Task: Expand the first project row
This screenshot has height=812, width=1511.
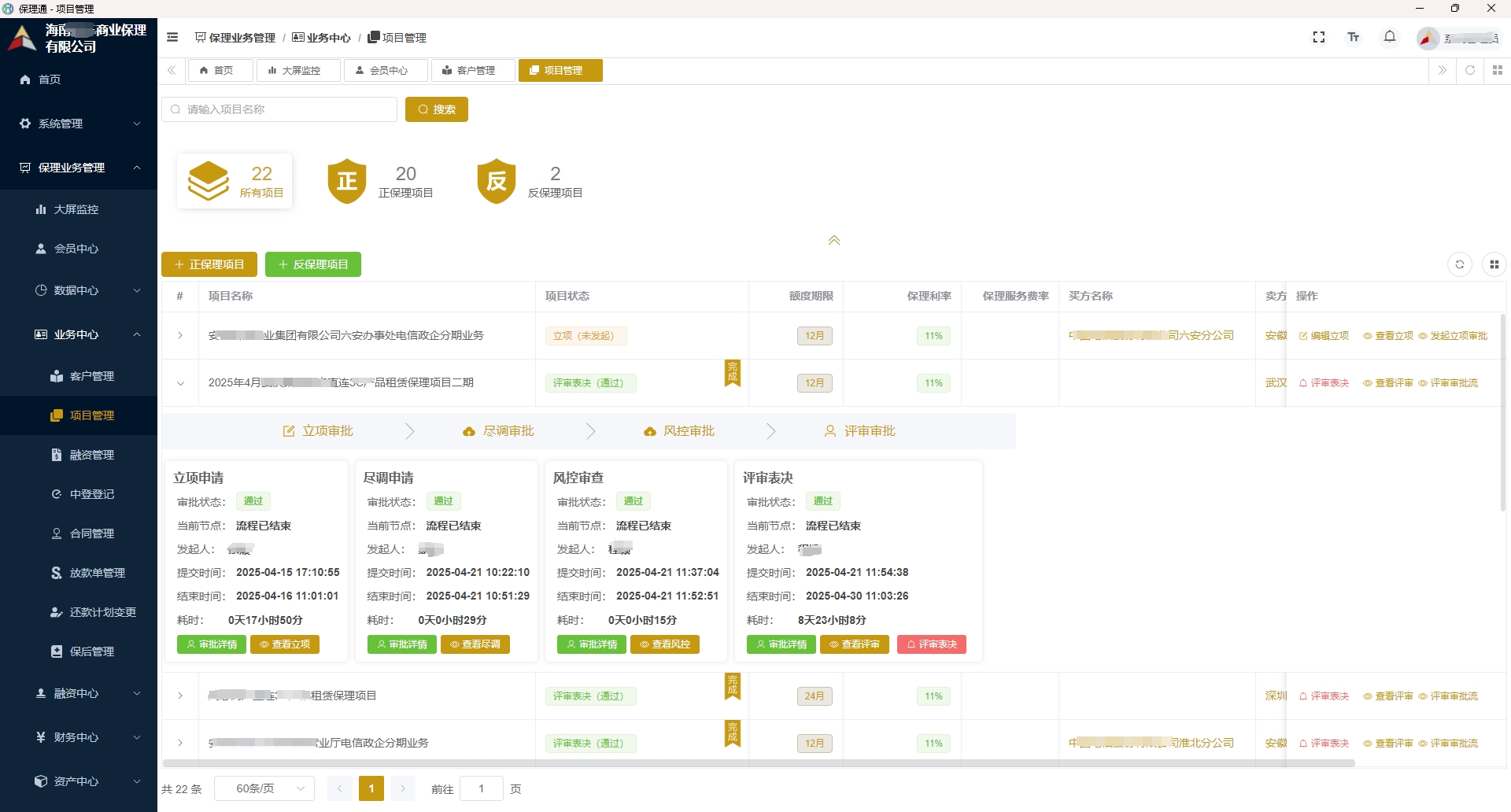Action: [x=180, y=336]
